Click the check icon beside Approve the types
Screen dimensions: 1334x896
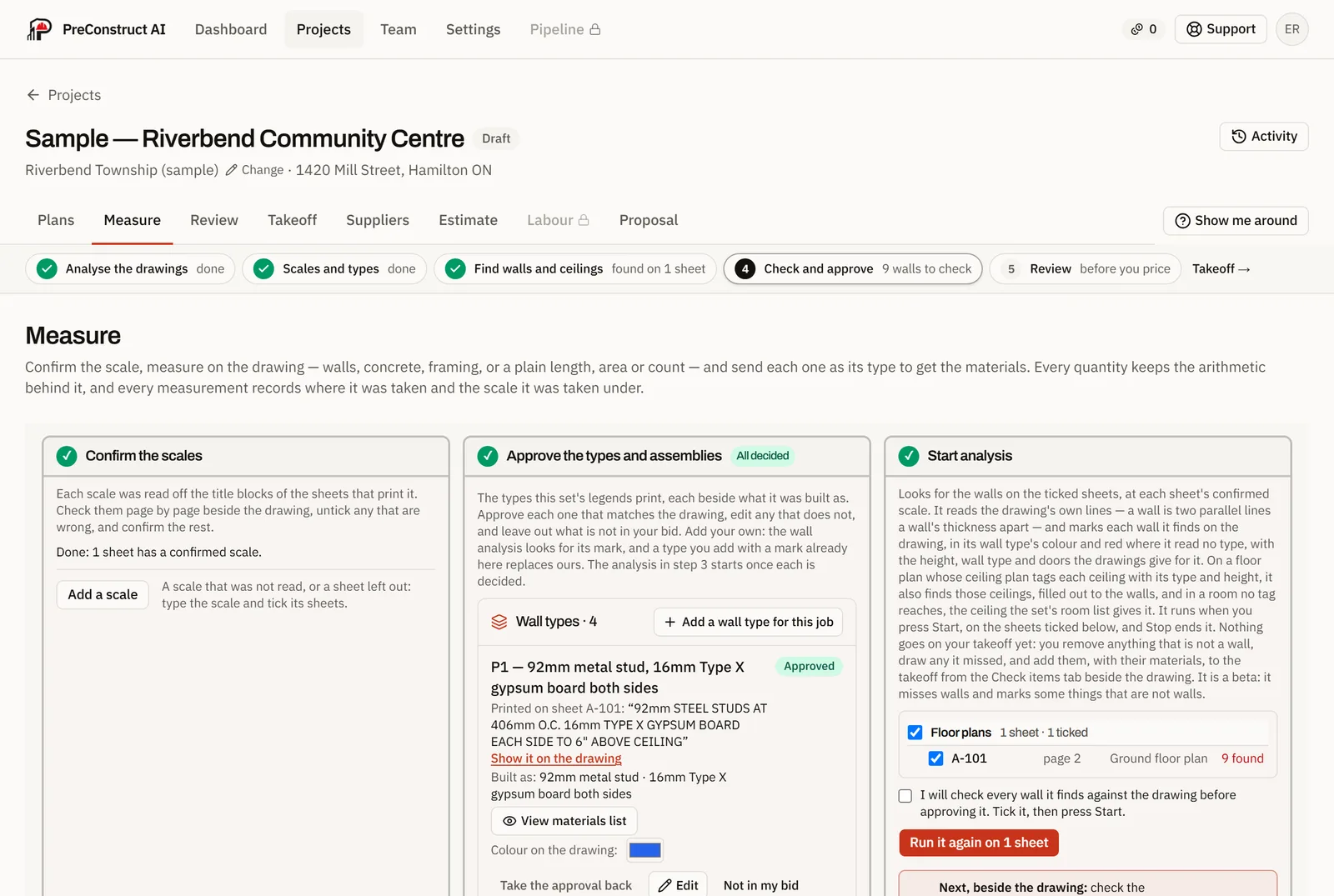[x=488, y=456]
